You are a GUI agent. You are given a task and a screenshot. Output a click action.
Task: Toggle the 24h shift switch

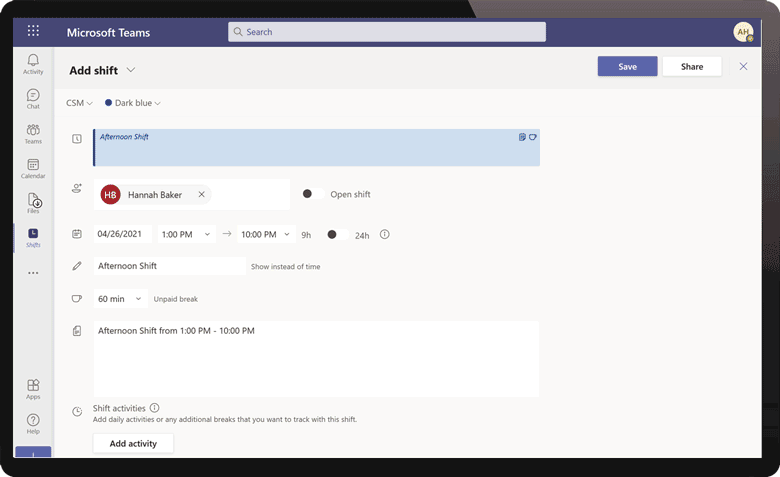click(336, 235)
